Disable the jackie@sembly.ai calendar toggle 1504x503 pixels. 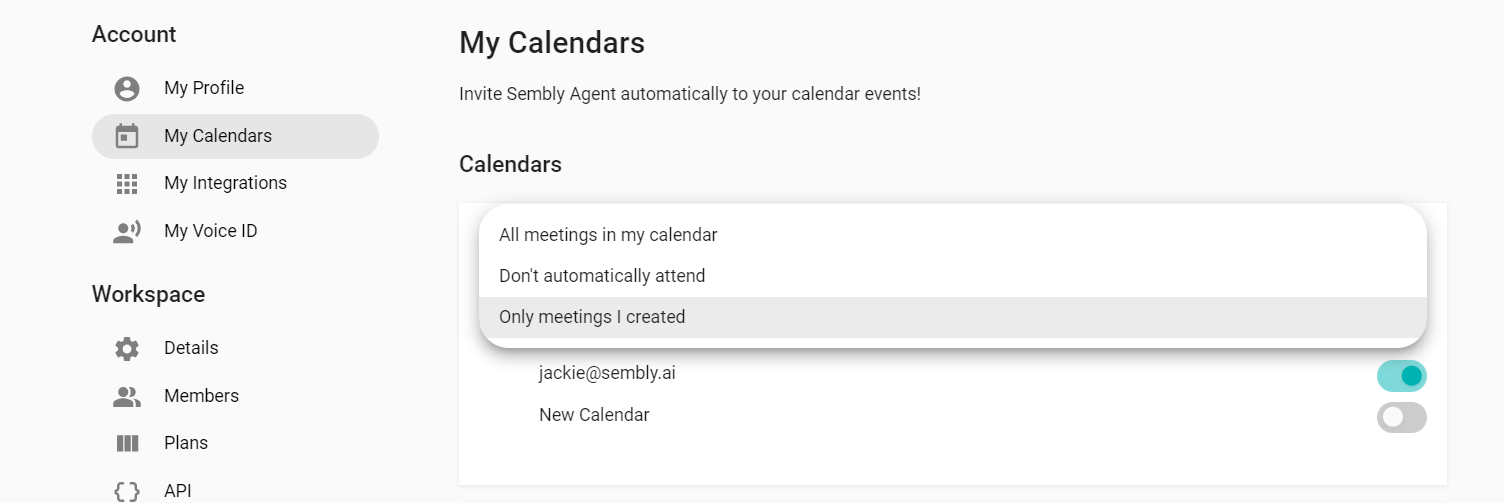(x=1401, y=376)
